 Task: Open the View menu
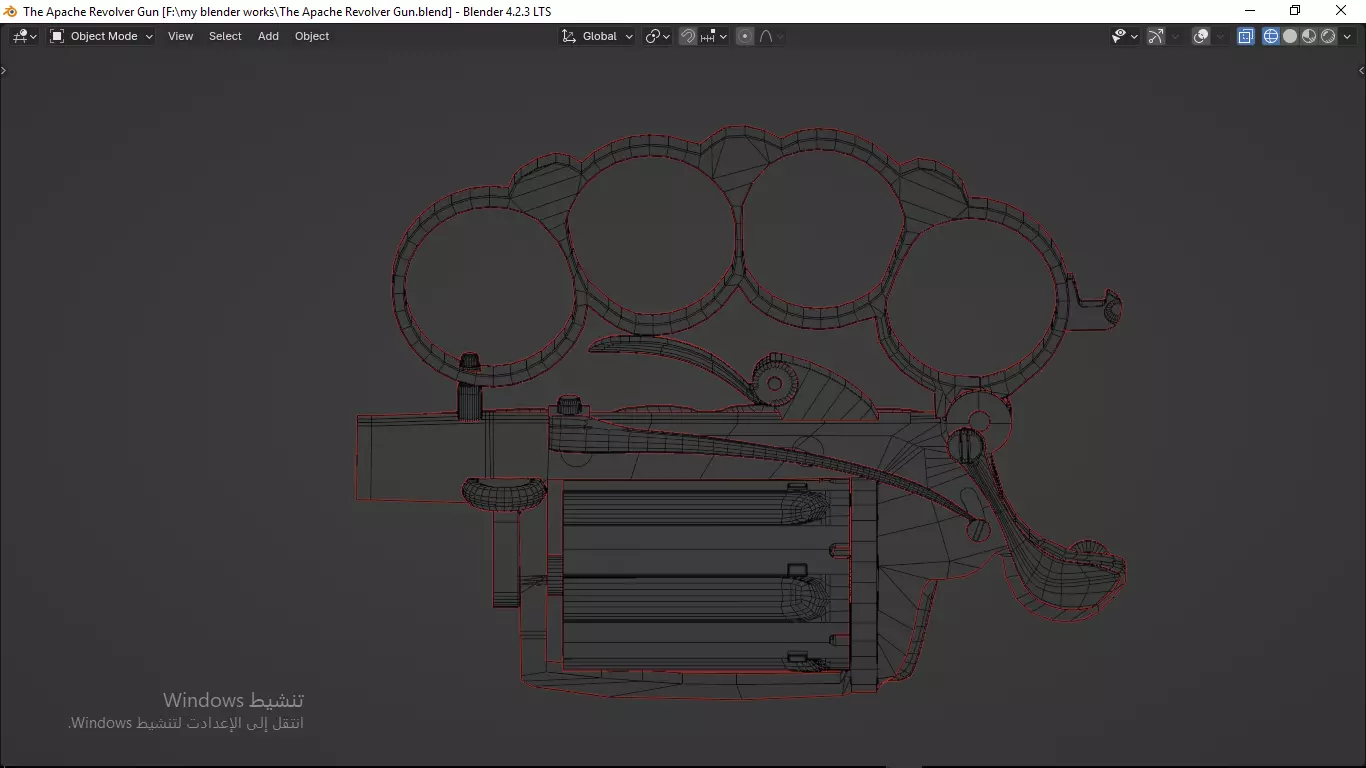[181, 36]
